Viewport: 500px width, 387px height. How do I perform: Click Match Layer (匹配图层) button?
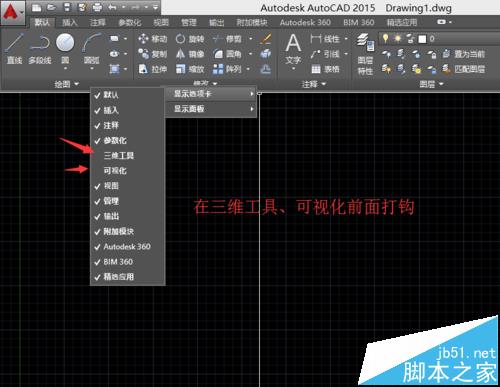tap(463, 69)
